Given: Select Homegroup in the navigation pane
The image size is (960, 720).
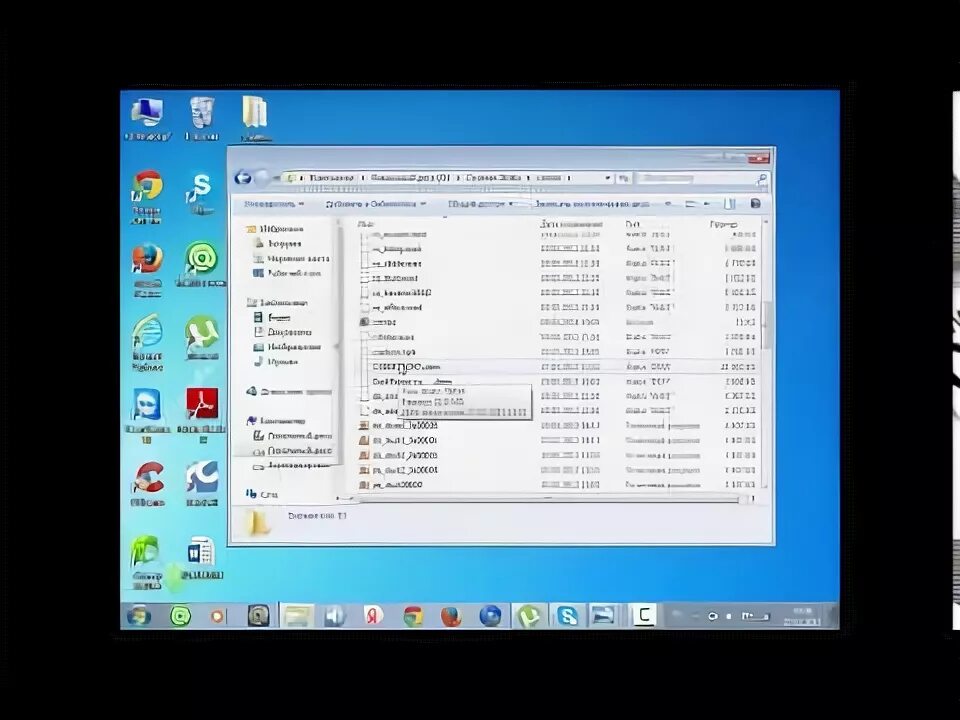Looking at the screenshot, I should point(289,391).
